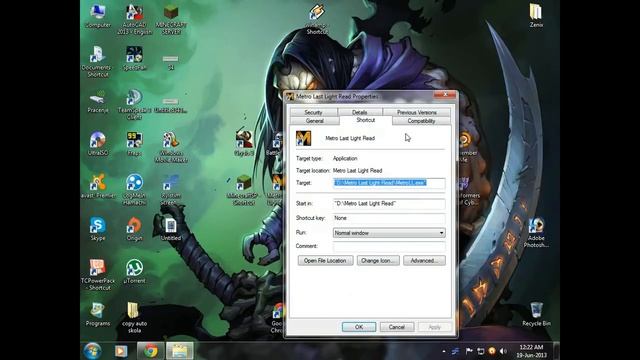Open the Recycle Bin

coord(536,314)
